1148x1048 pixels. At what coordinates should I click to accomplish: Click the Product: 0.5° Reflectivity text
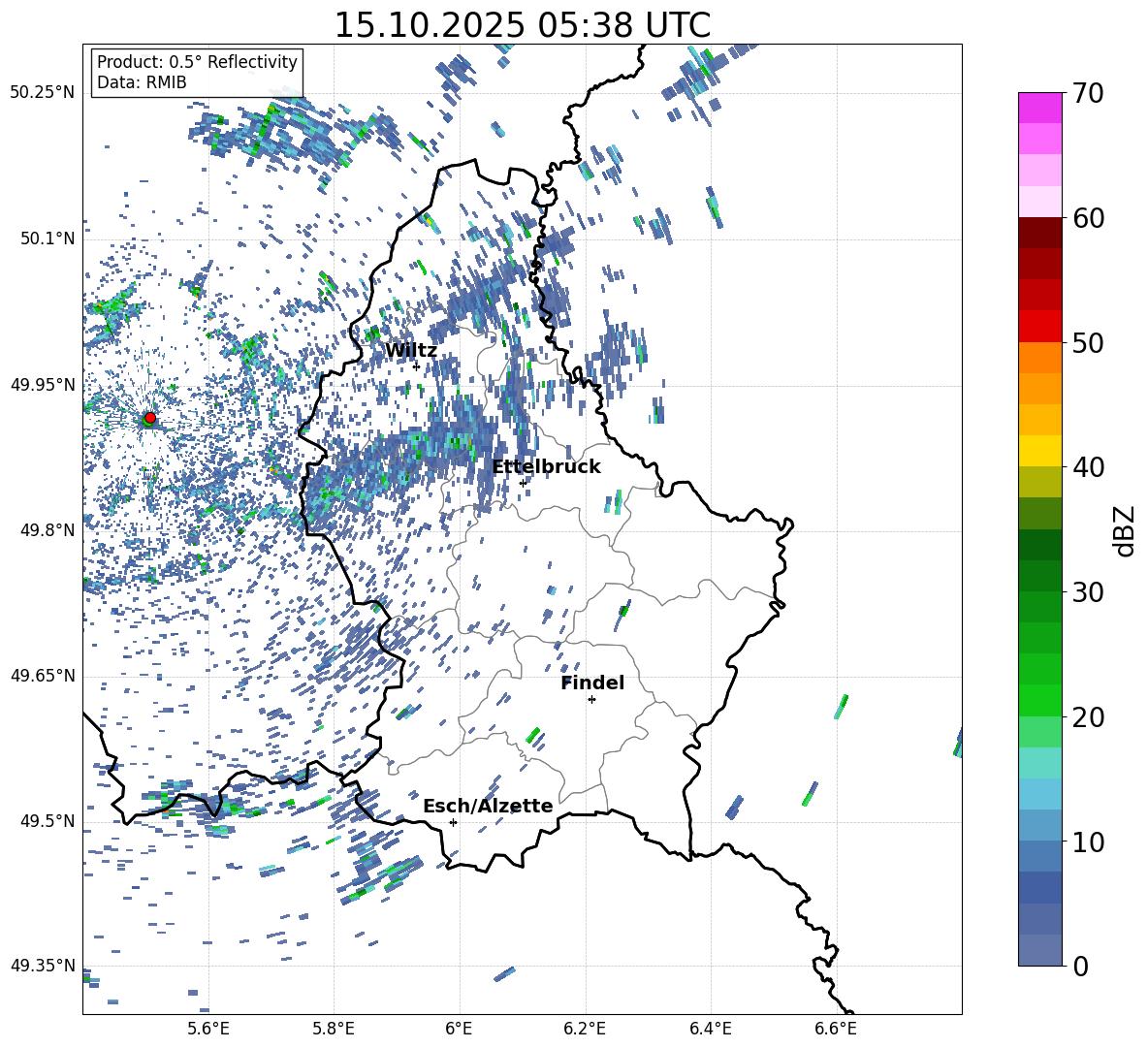click(x=197, y=61)
